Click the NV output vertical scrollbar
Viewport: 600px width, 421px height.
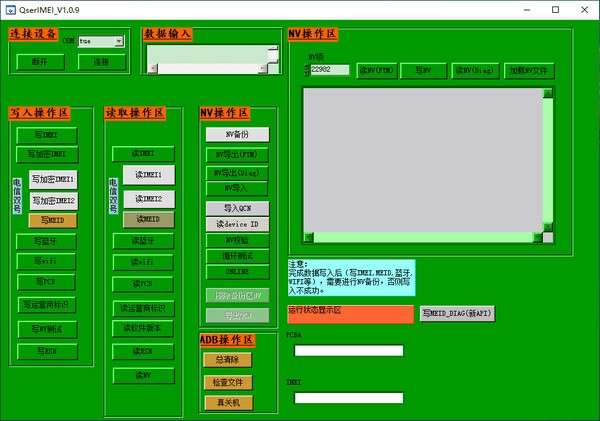pyautogui.click(x=548, y=161)
